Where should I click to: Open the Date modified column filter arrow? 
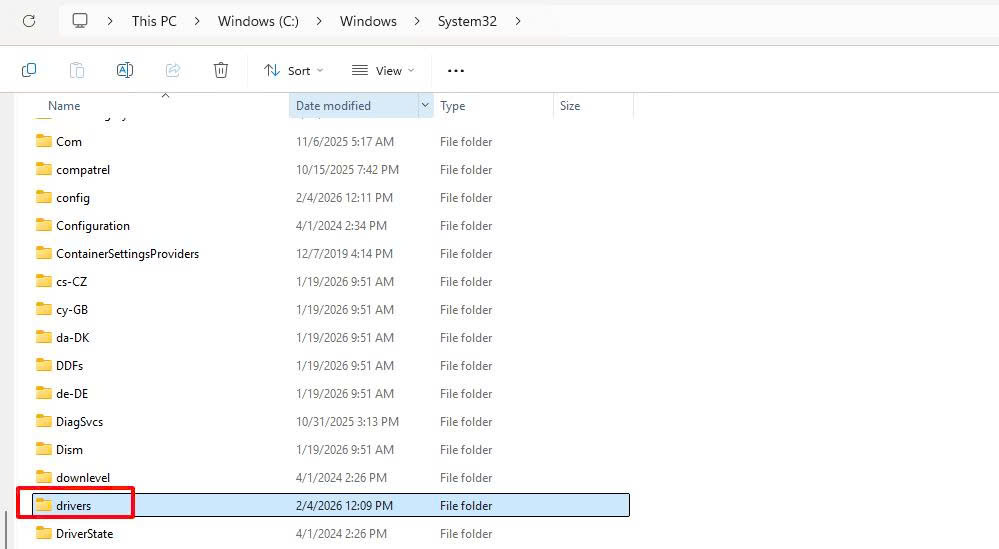[425, 105]
